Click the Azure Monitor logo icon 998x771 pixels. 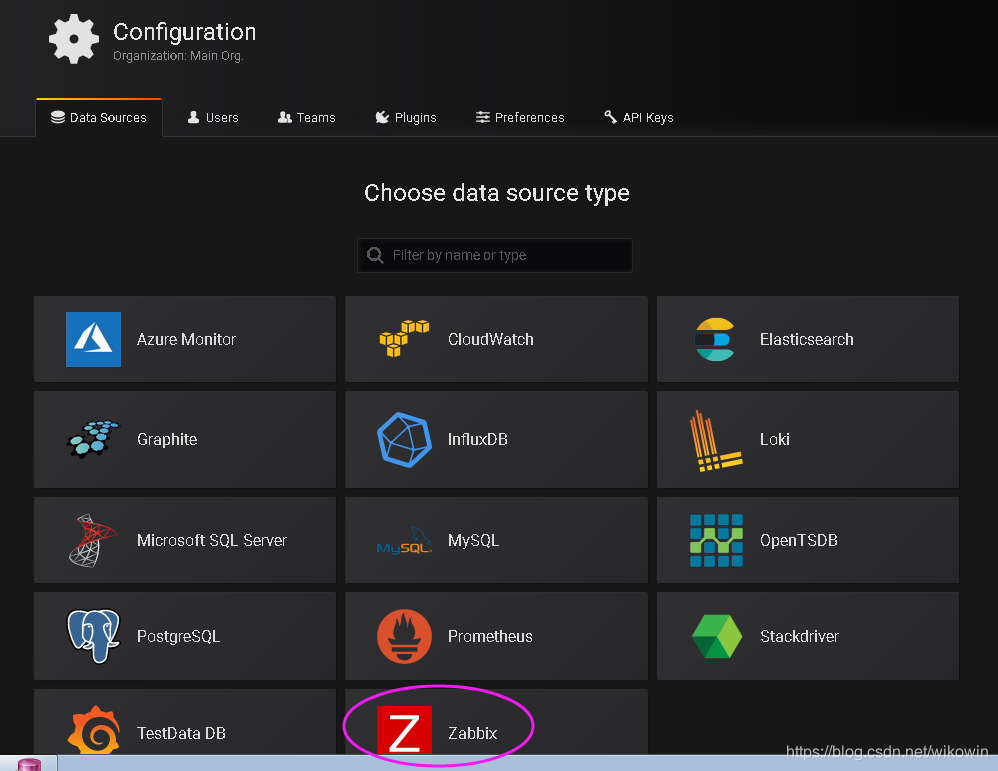pos(94,339)
